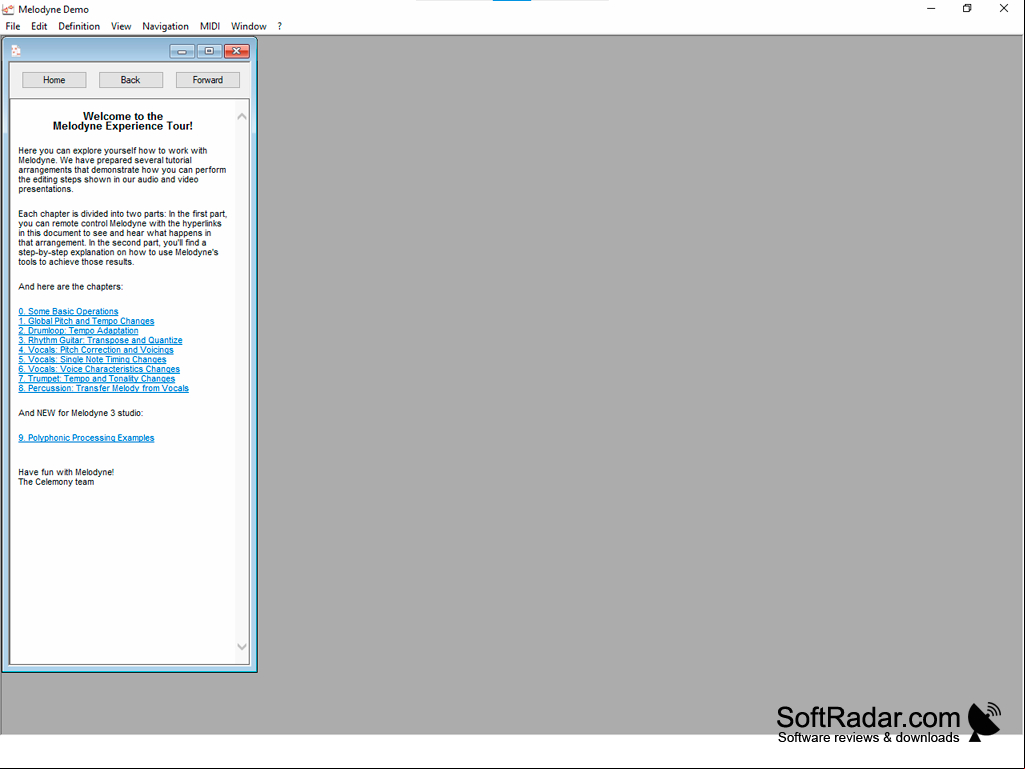Minimize the tour child window

[x=182, y=51]
